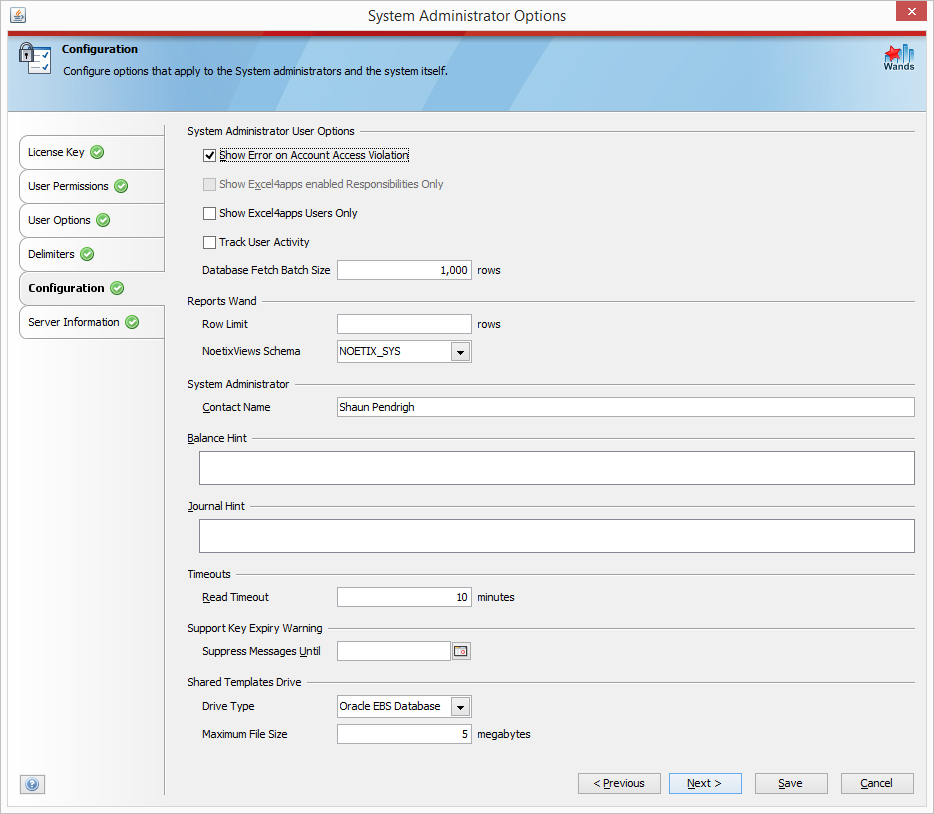This screenshot has width=934, height=814.
Task: Click the 'minutes' unit label
Action: coord(496,597)
